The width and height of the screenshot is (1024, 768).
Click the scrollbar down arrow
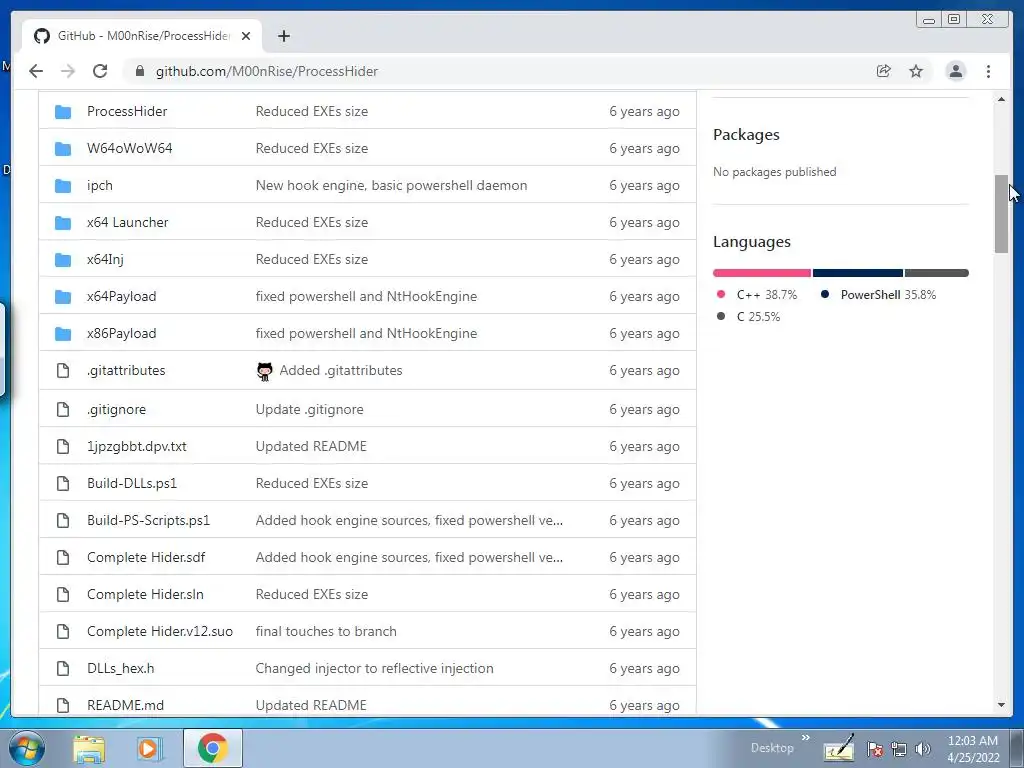(1001, 705)
